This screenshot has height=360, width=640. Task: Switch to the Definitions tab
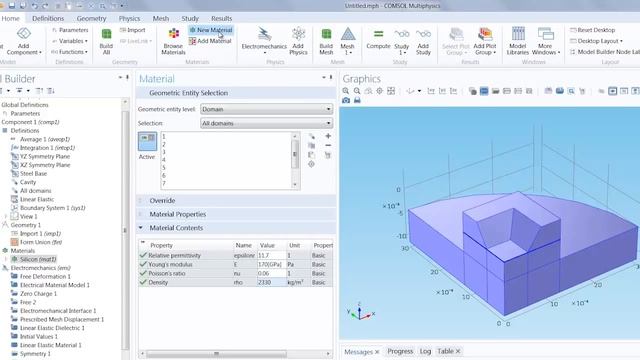coord(48,18)
